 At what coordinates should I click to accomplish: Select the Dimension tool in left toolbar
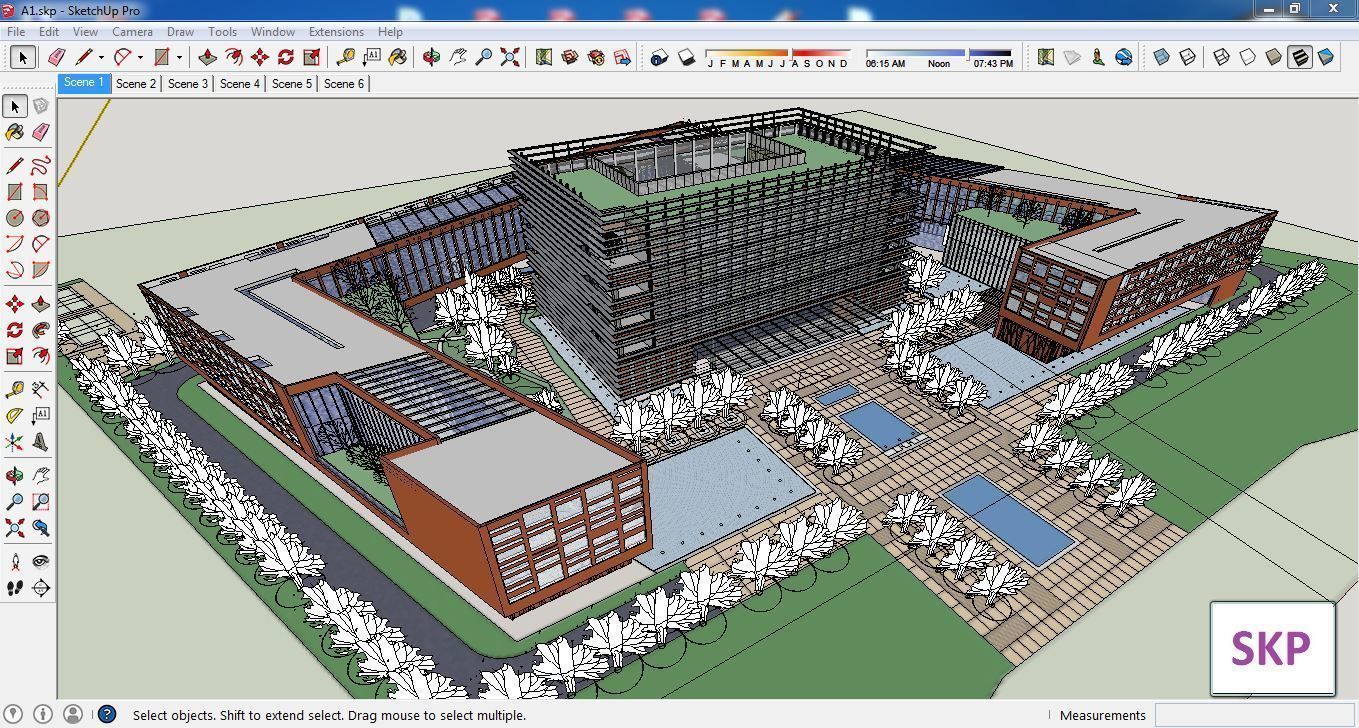[40, 389]
